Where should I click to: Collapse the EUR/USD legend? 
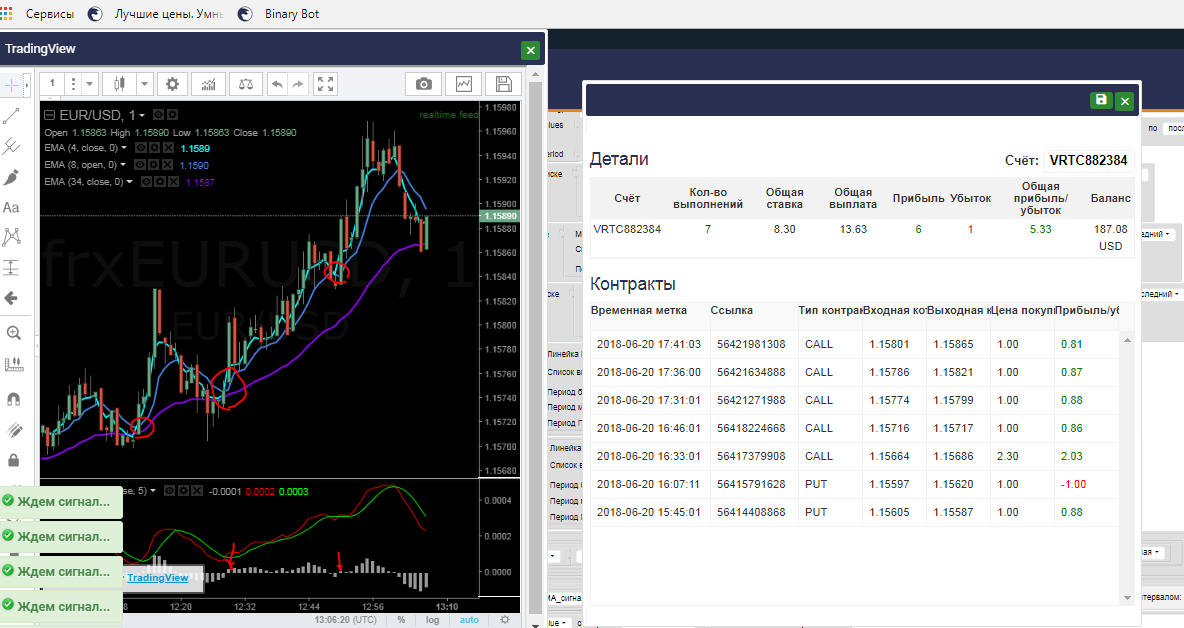click(50, 115)
